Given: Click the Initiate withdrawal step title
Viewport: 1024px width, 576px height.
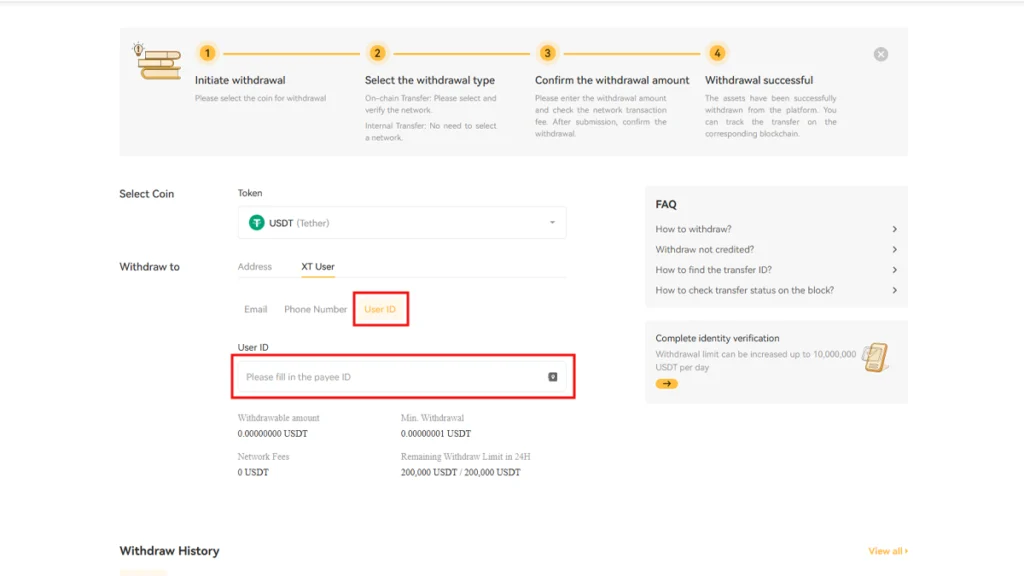Looking at the screenshot, I should tap(240, 80).
